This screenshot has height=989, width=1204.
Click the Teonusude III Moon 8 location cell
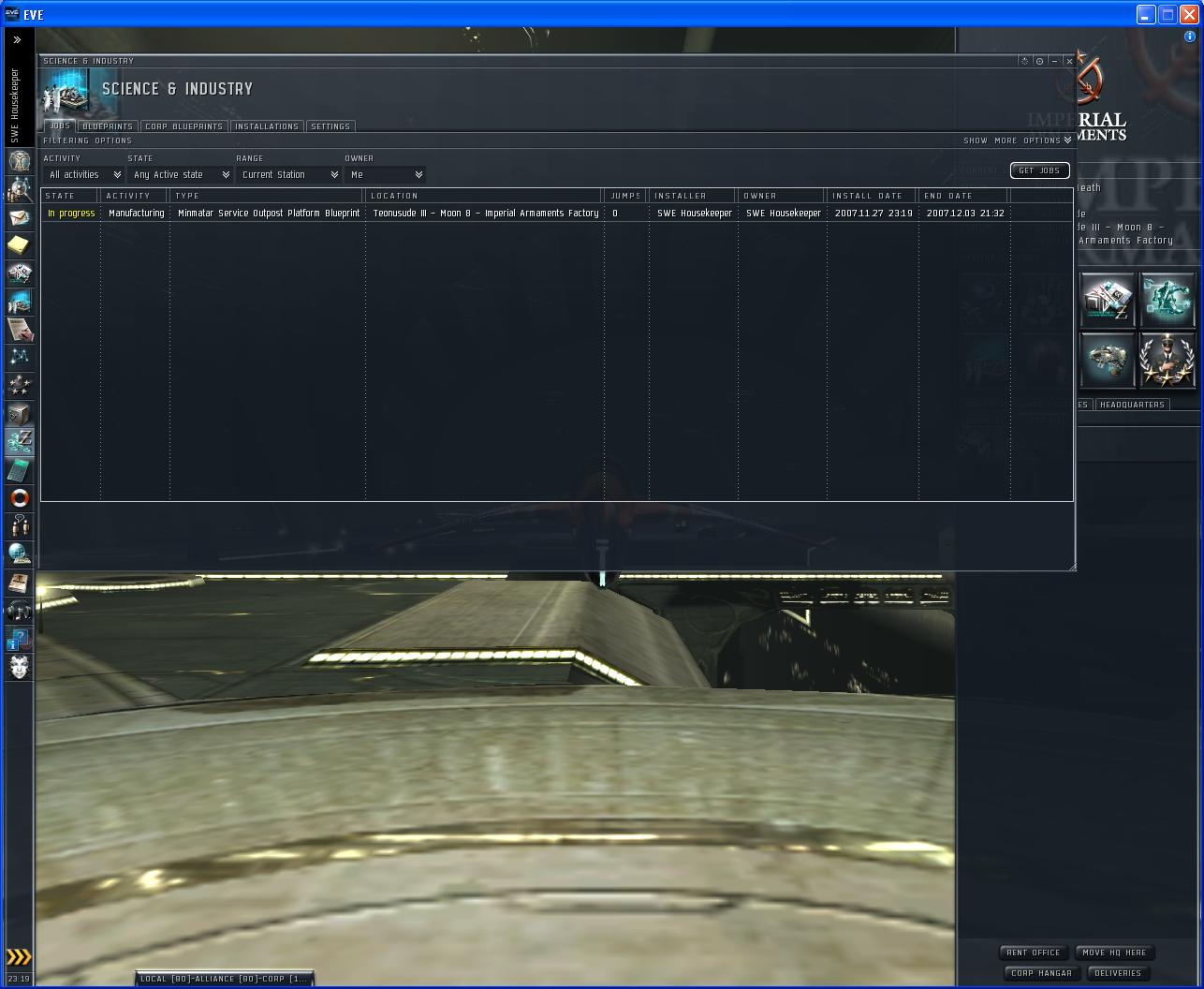[x=486, y=214]
